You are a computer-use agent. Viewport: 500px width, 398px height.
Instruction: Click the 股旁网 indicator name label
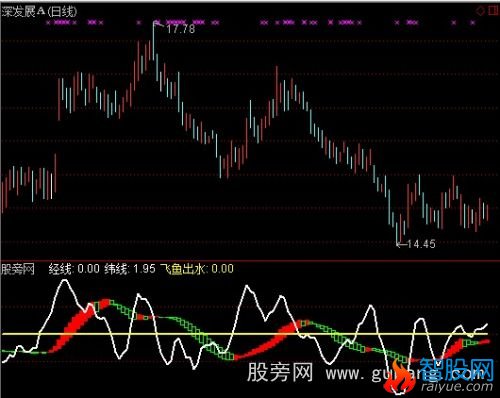point(18,269)
